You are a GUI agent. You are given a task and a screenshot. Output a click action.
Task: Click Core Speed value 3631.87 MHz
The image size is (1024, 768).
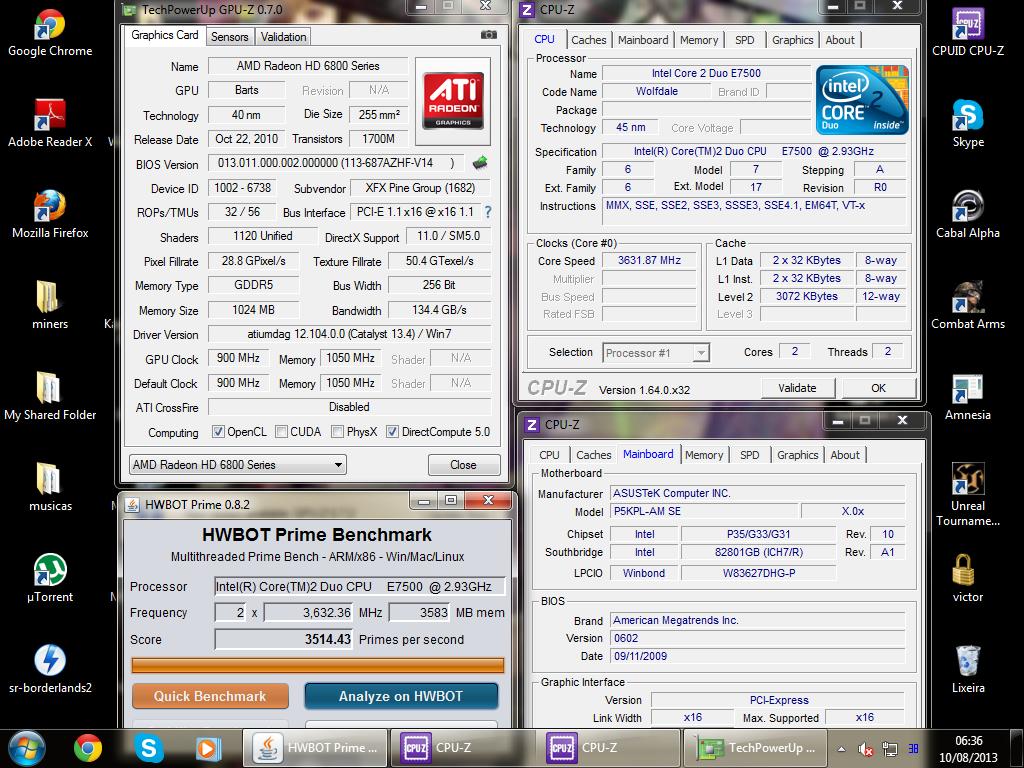(x=649, y=261)
